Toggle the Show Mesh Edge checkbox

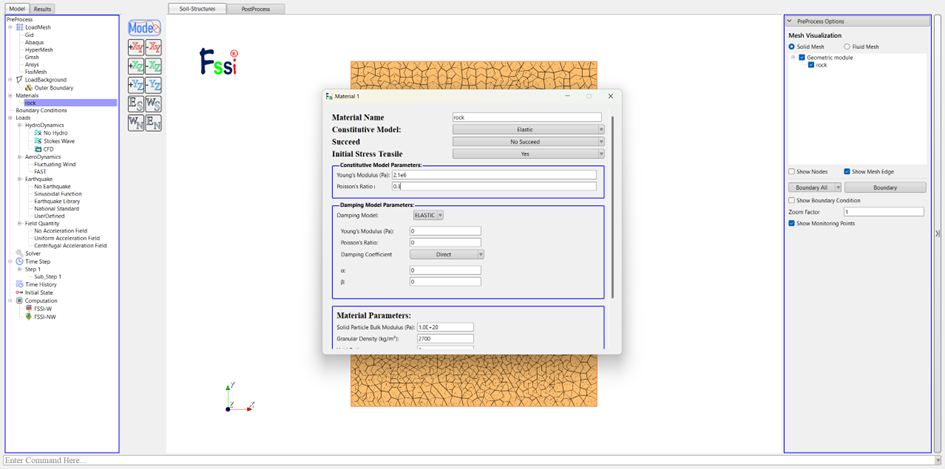click(x=847, y=171)
